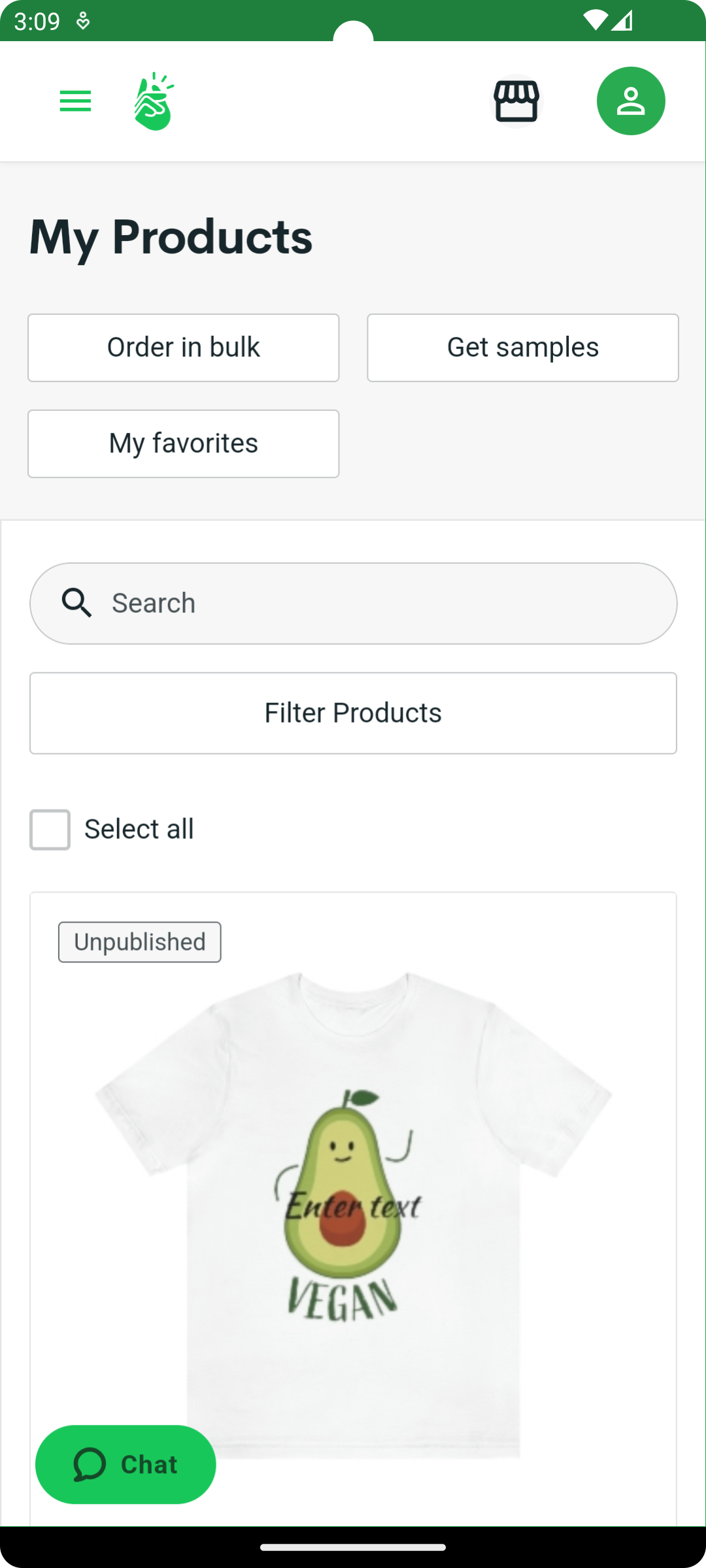Tap the cellular signal status icon
Image resolution: width=706 pixels, height=1568 pixels.
[622, 21]
